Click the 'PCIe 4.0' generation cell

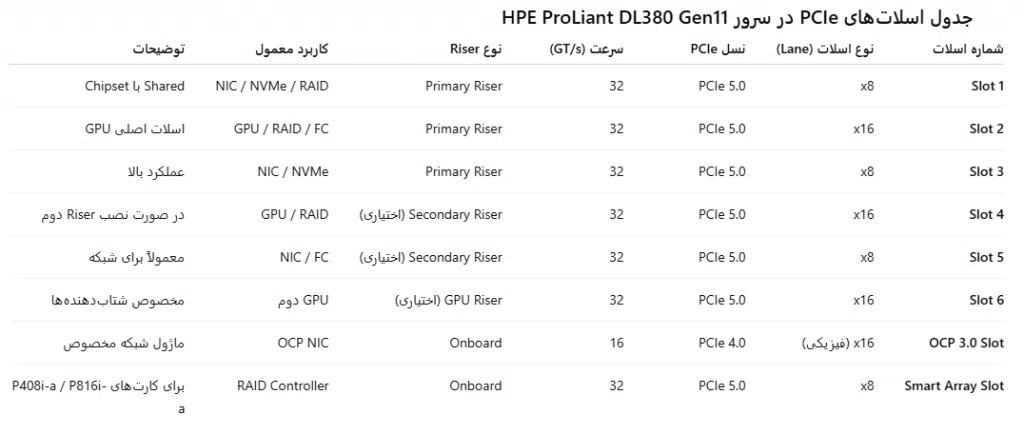click(722, 343)
